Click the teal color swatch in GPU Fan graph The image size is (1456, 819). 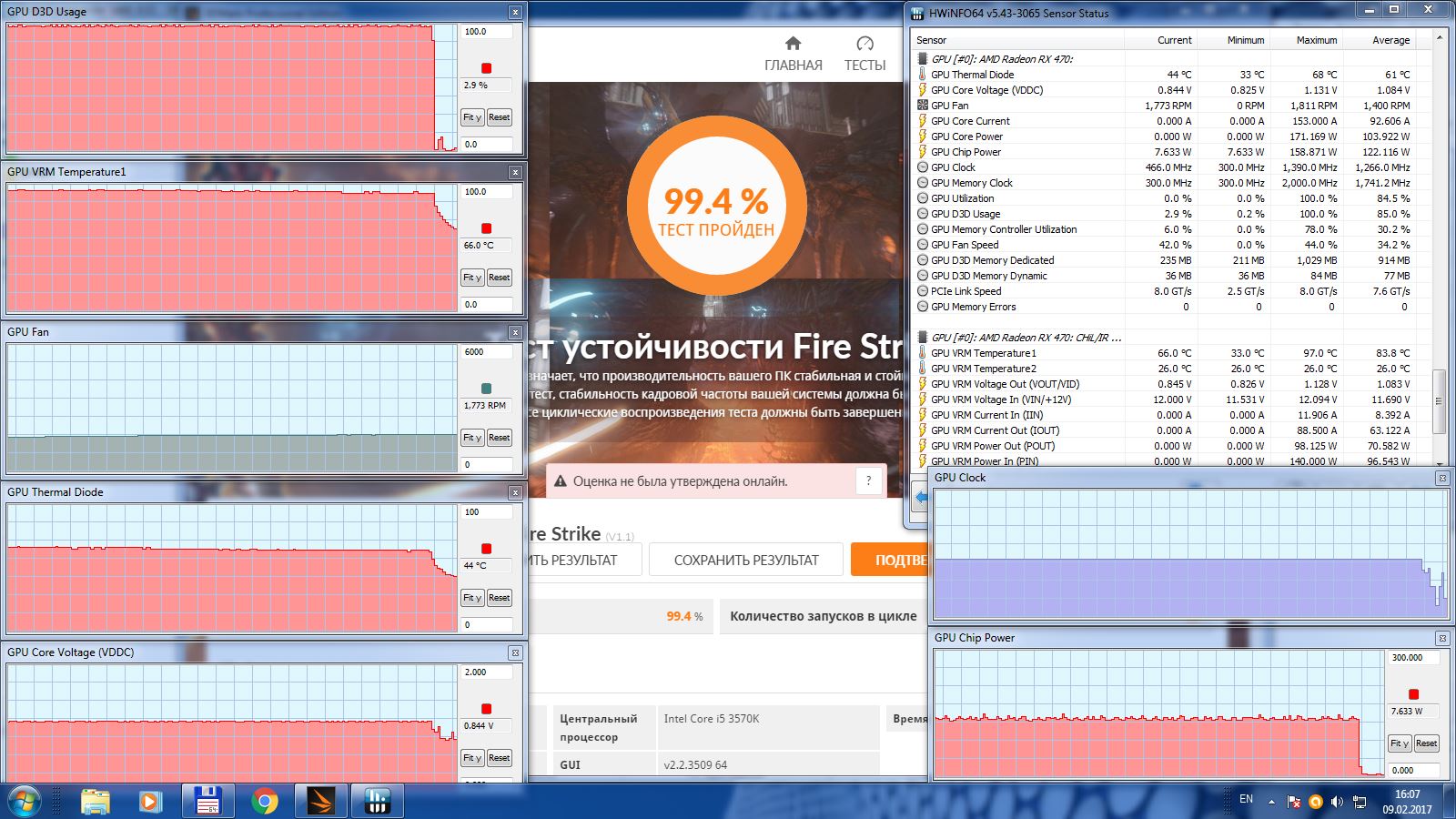point(486,389)
